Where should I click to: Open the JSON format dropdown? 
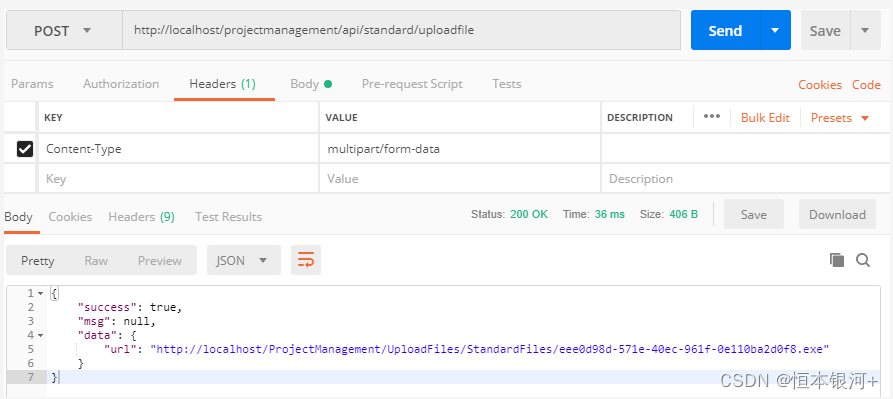pyautogui.click(x=244, y=260)
